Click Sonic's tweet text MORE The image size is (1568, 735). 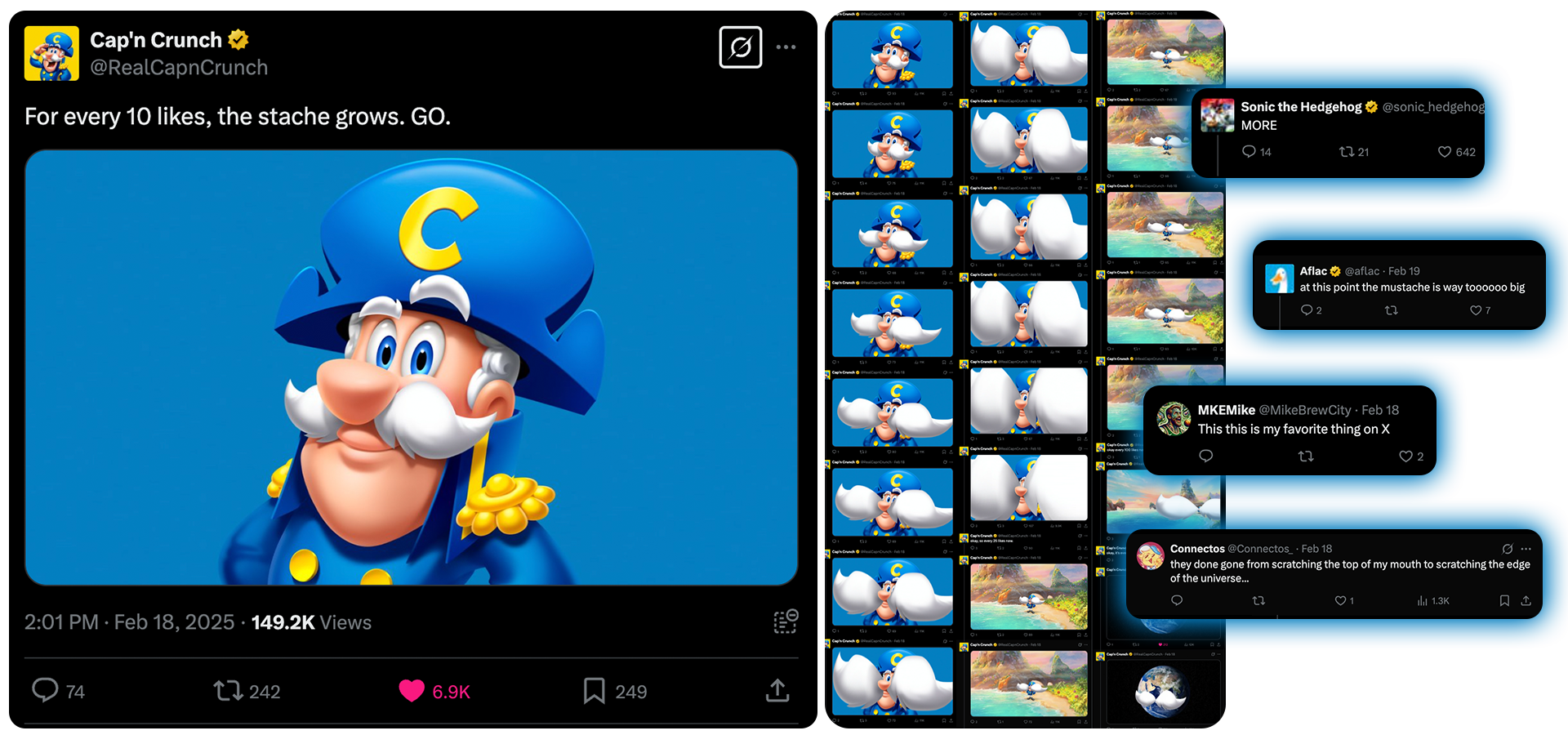1258,126
